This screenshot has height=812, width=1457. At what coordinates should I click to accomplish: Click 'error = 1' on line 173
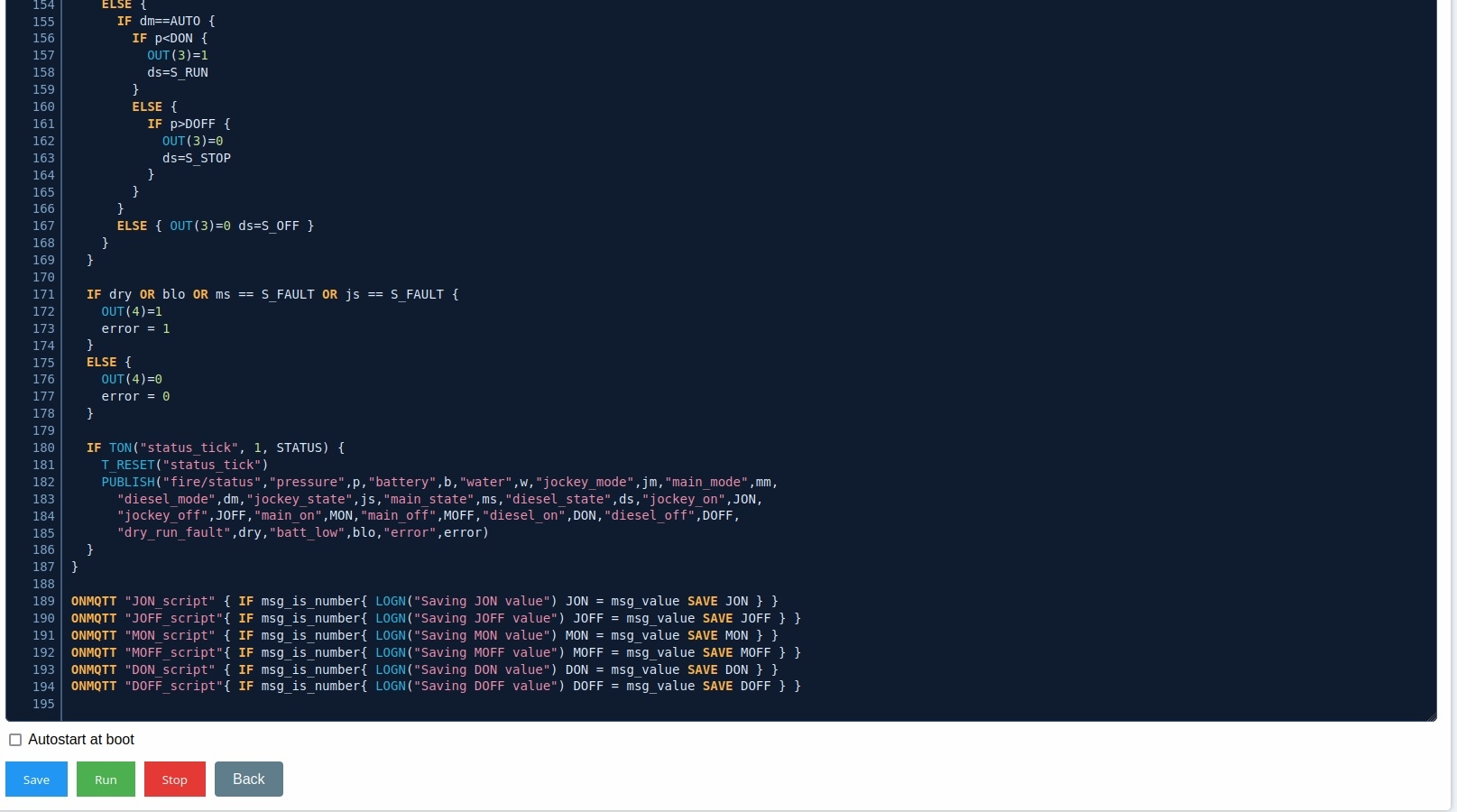[x=135, y=328]
